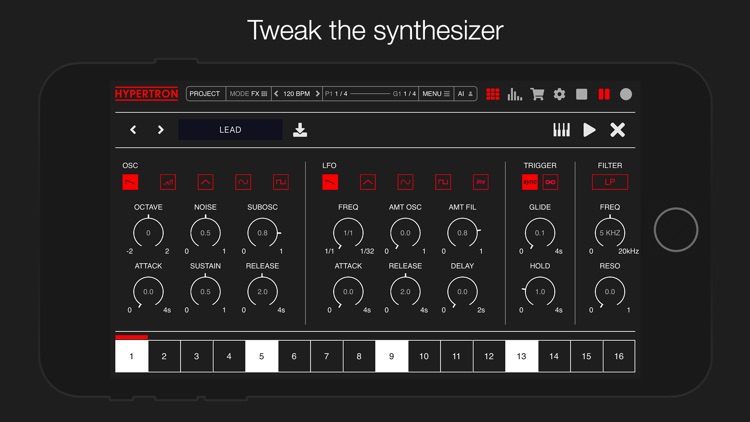The width and height of the screenshot is (750, 422).
Task: Click the HOLD knob
Action: pos(540,291)
